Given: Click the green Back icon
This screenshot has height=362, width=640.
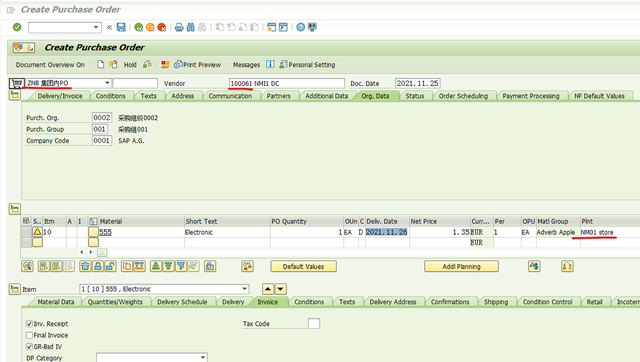Looking at the screenshot, I should click(139, 27).
